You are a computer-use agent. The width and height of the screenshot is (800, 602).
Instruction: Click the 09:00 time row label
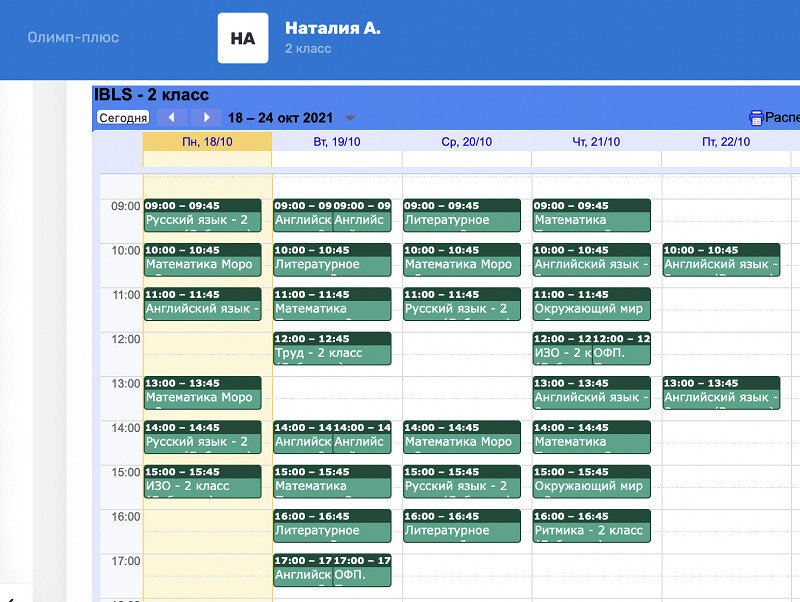point(126,206)
